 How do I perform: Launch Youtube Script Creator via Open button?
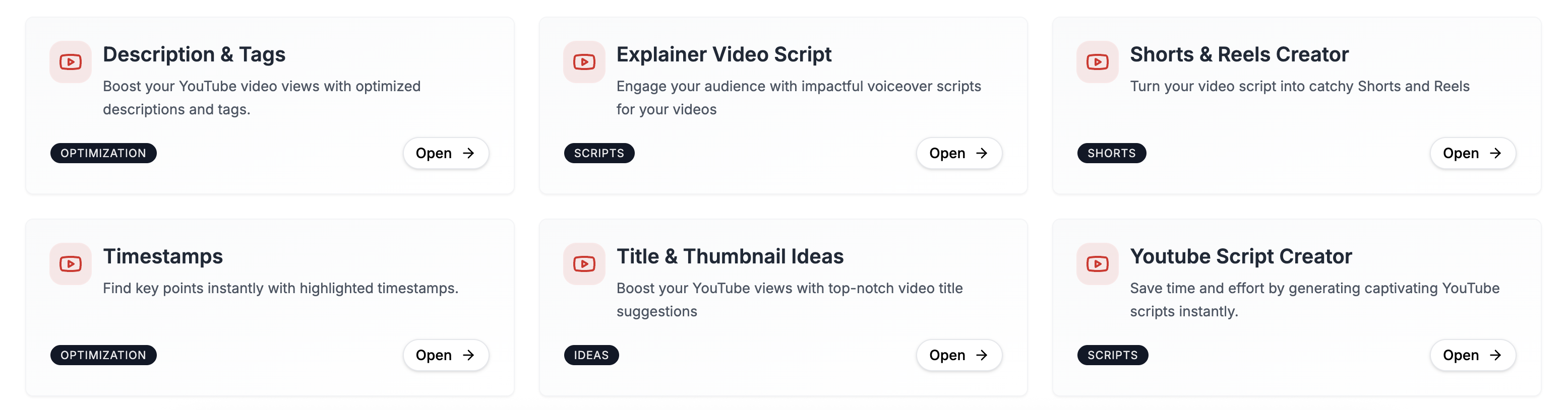(1472, 355)
